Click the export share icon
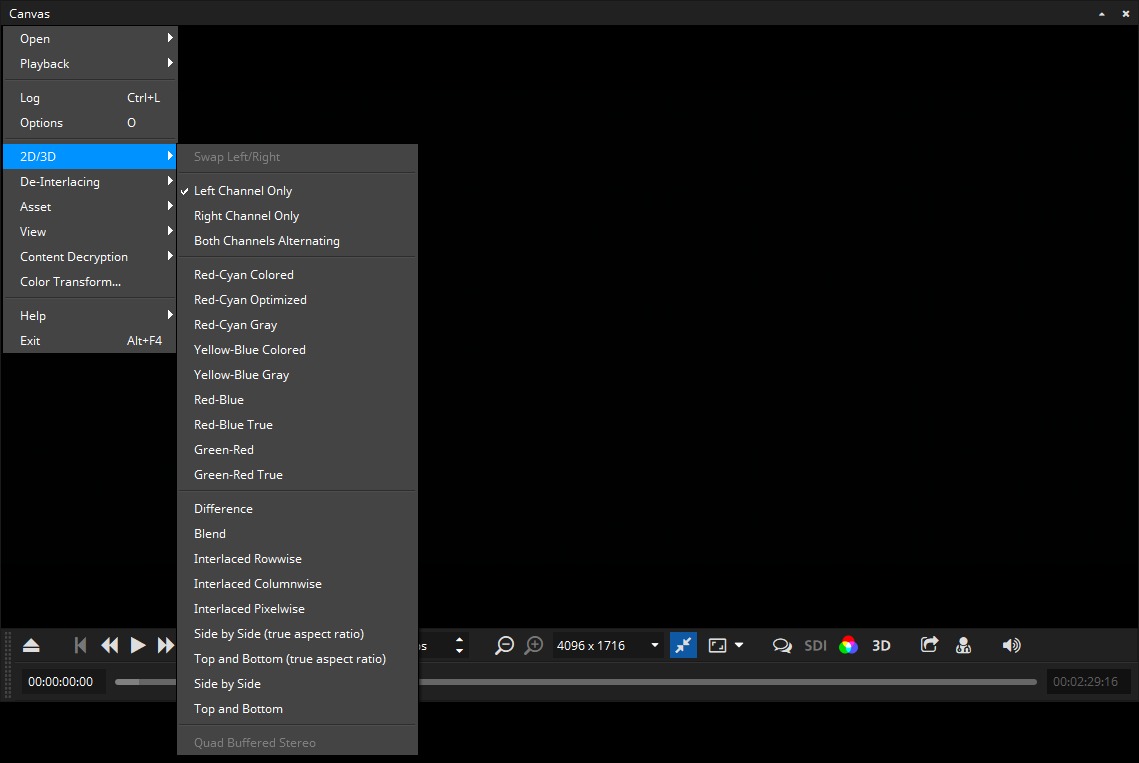Screen dimensions: 1139x763 [929, 645]
